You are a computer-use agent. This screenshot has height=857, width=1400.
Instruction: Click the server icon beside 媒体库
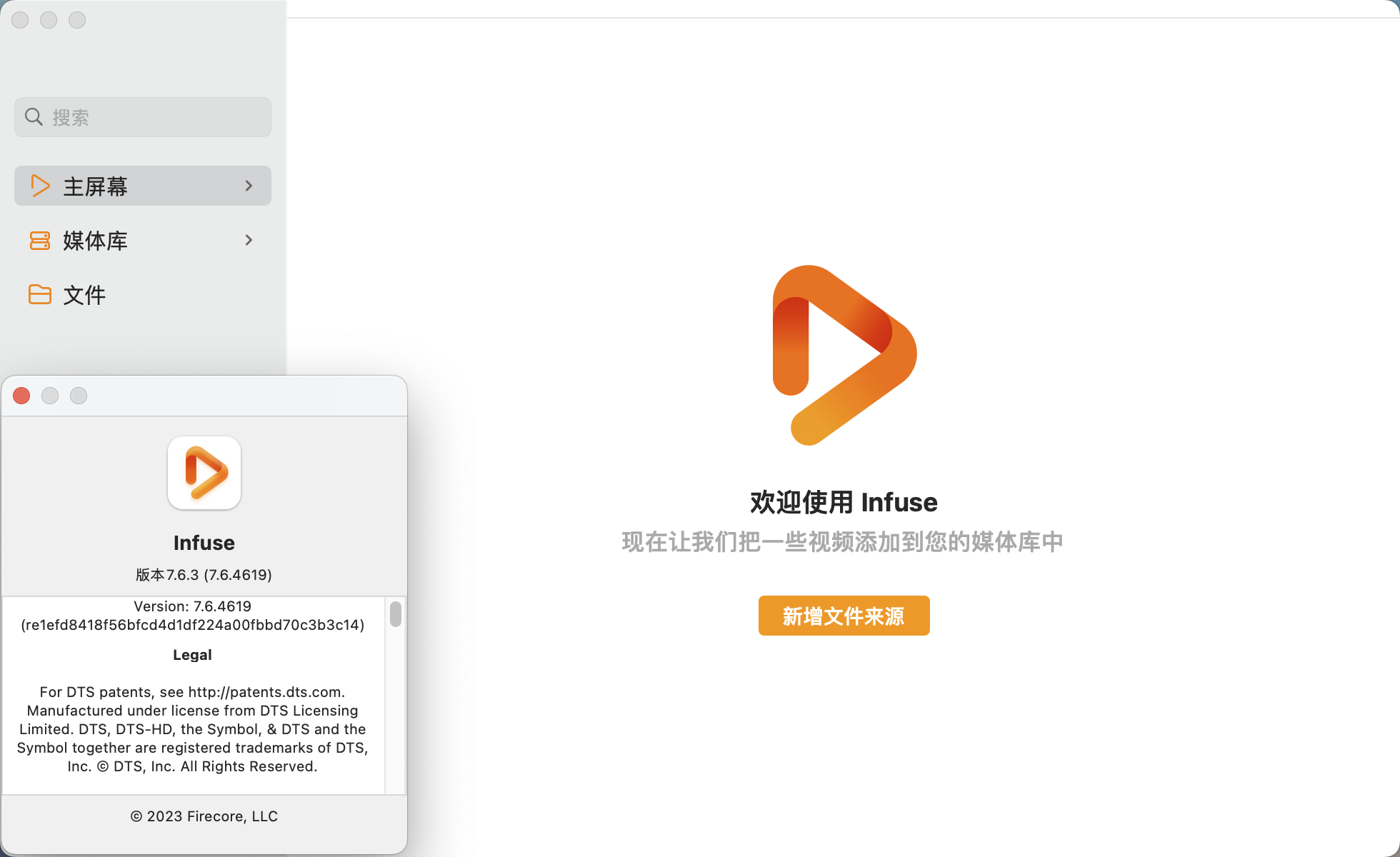40,241
